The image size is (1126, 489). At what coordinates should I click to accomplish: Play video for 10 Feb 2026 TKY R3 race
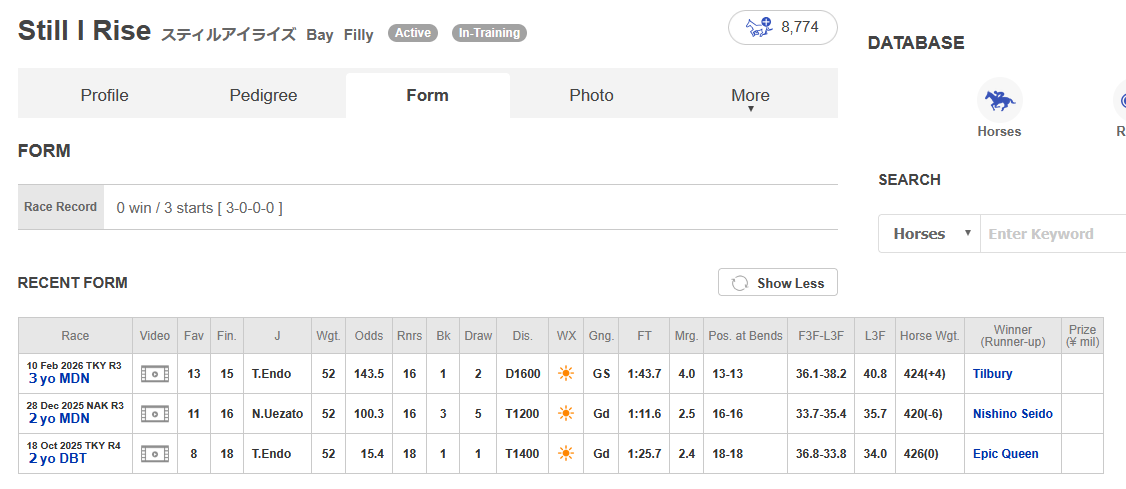point(155,373)
